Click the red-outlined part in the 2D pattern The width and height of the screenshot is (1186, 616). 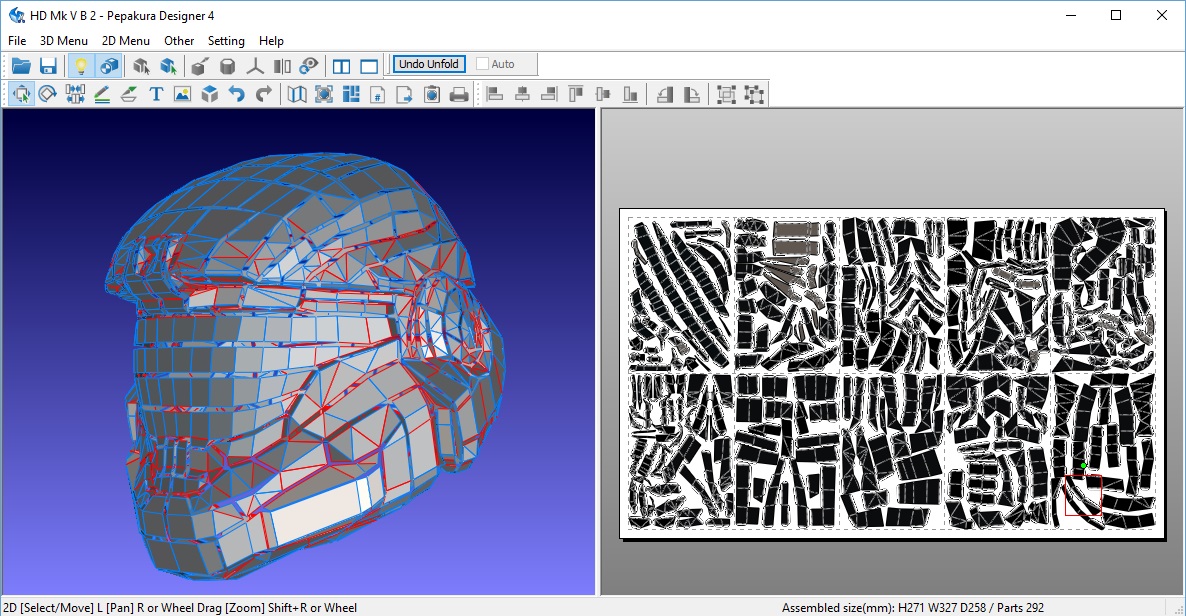click(x=1083, y=496)
